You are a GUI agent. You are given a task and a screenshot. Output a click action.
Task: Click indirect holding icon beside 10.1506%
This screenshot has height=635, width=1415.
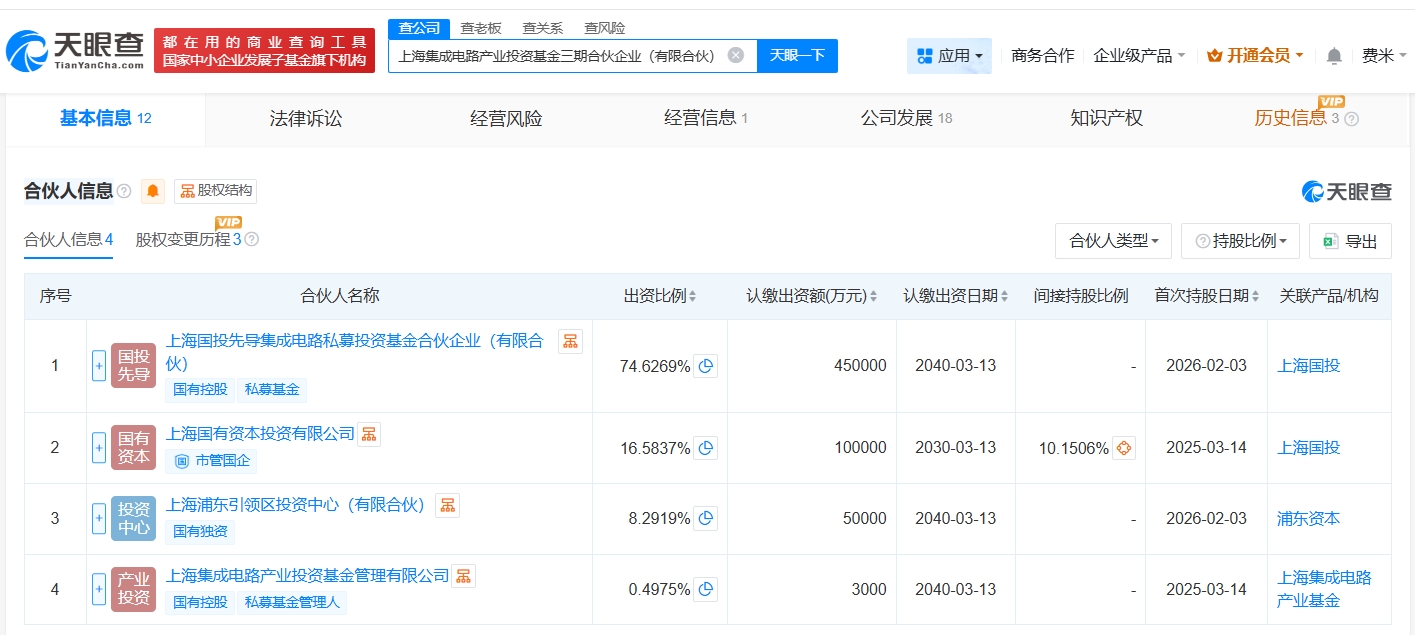coord(1123,448)
